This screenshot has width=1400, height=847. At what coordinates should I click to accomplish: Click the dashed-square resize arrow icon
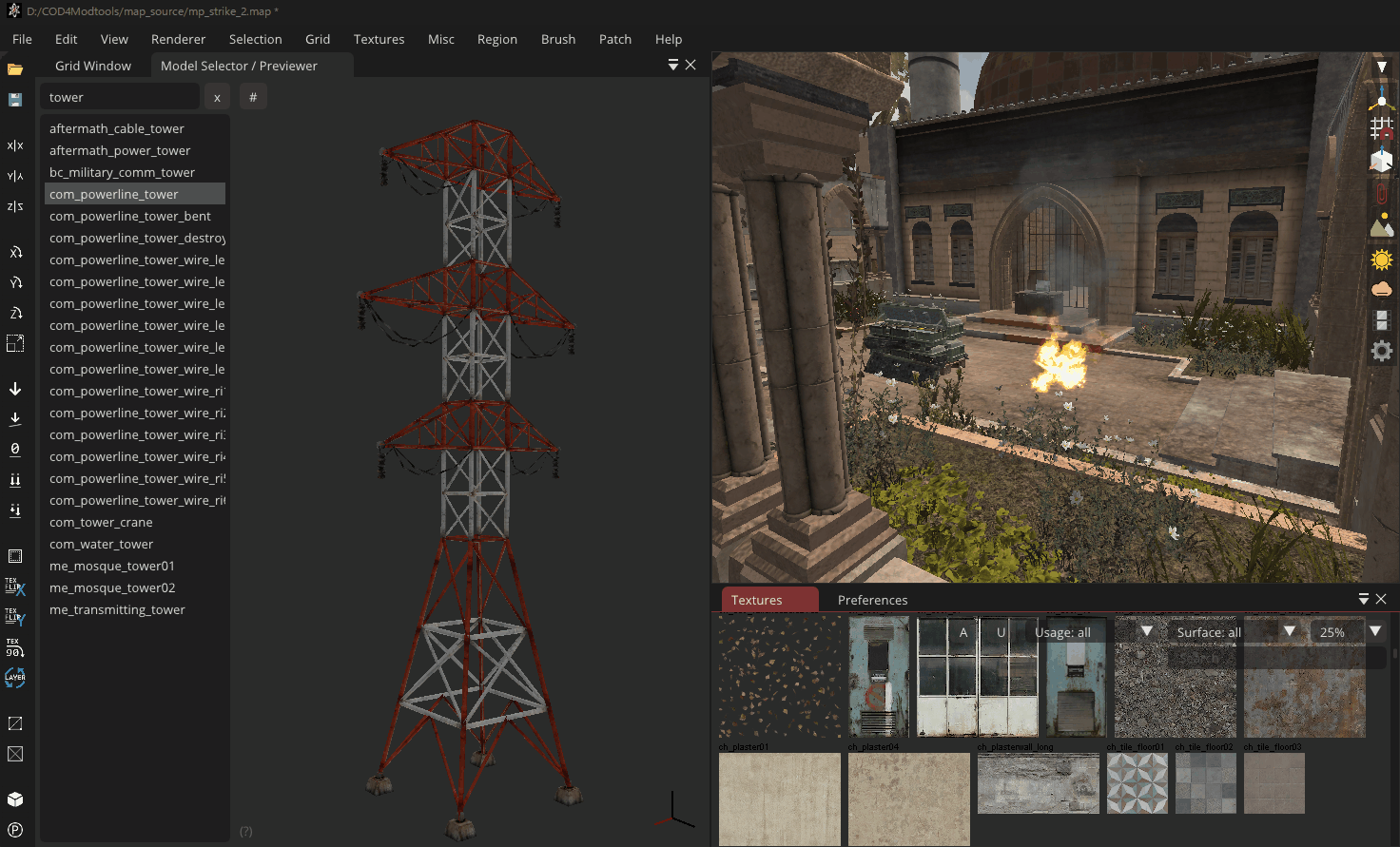(15, 343)
